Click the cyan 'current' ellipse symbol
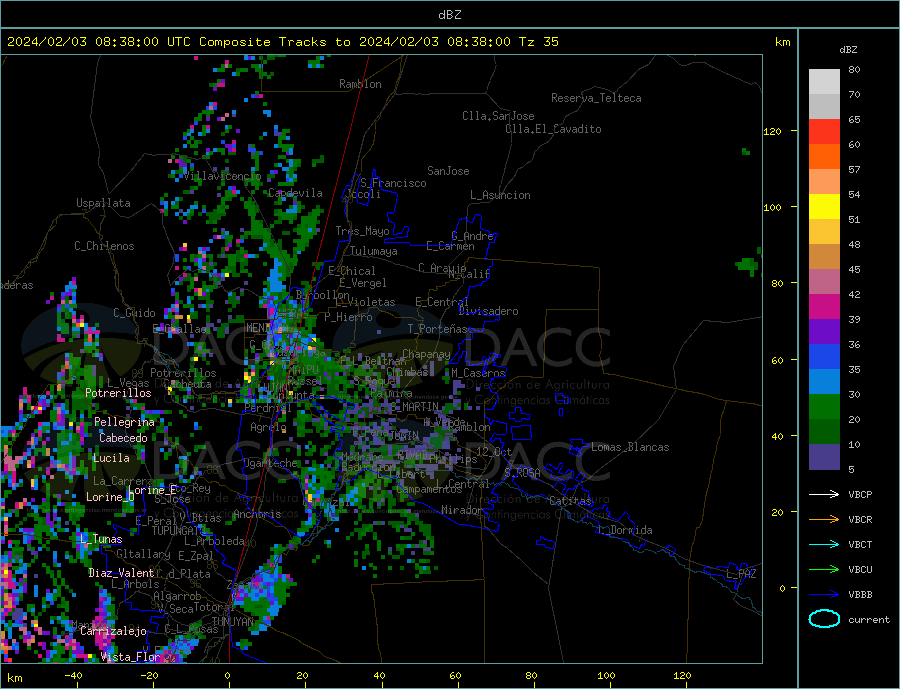Screen dimensions: 900x689 point(824,619)
